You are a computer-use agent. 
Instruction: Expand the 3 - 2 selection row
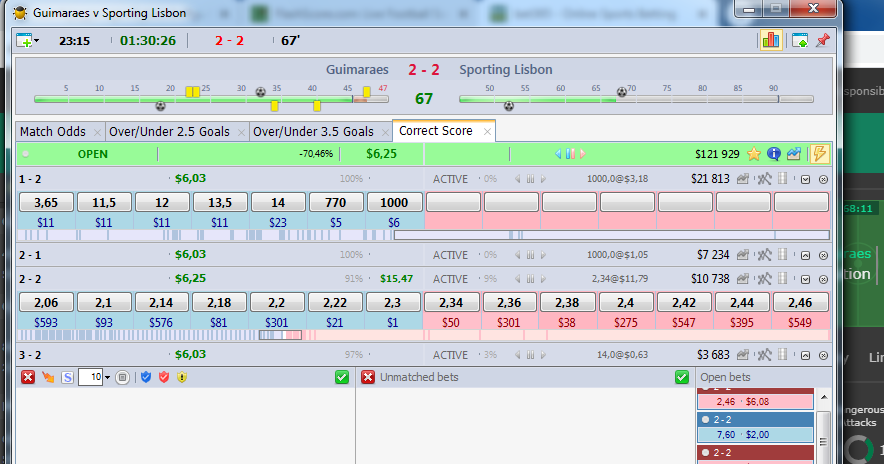click(x=805, y=355)
